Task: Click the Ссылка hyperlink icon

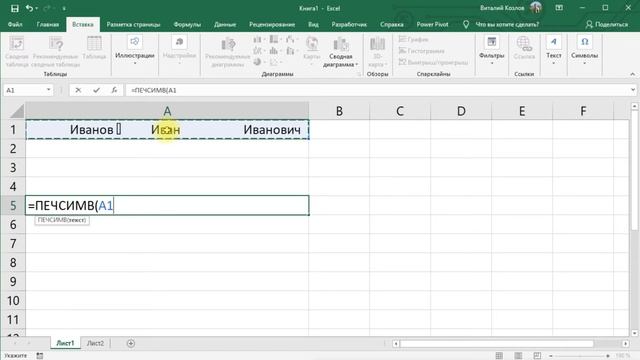Action: click(x=524, y=48)
